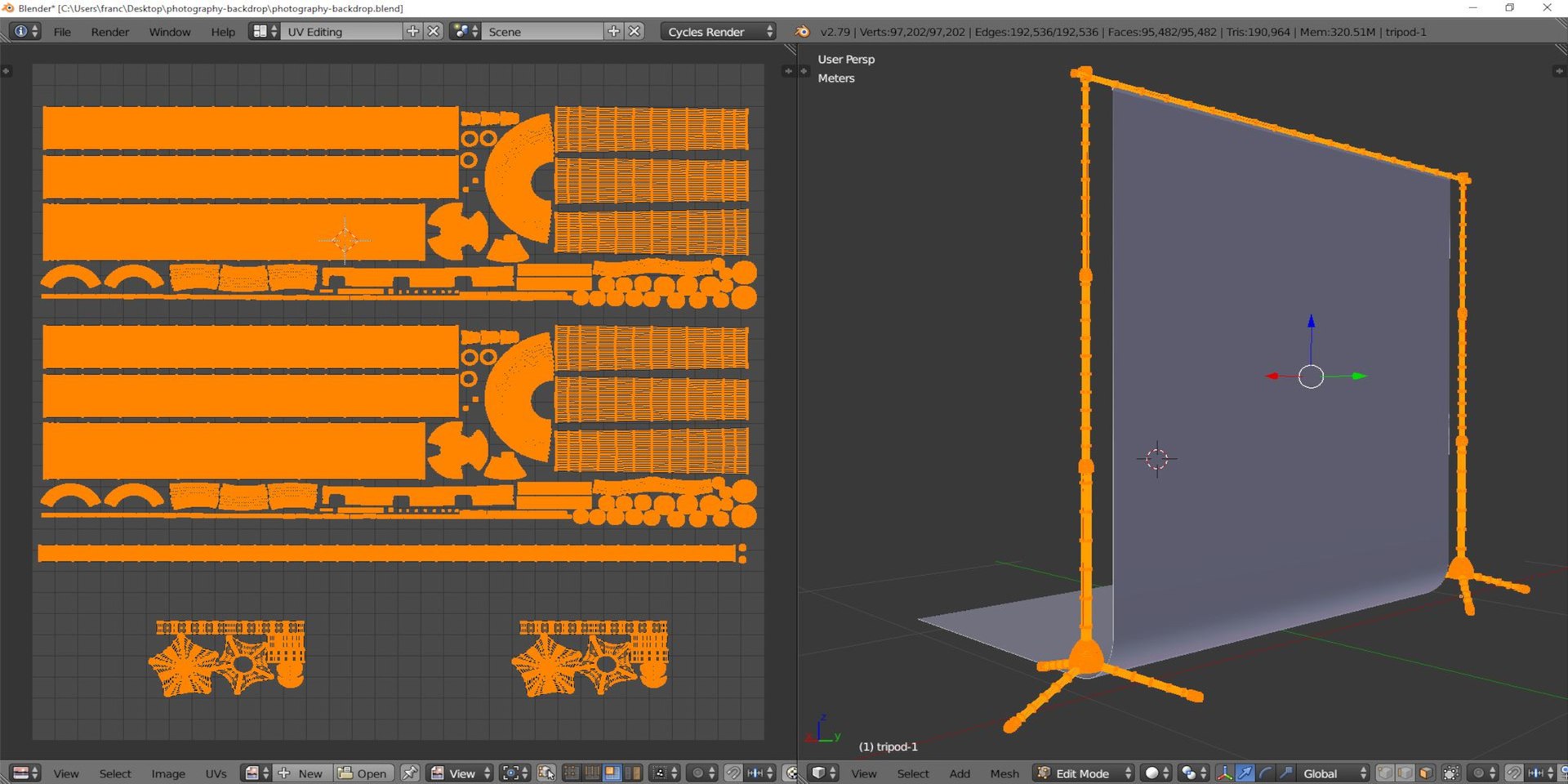Open the UVs menu

[x=216, y=773]
